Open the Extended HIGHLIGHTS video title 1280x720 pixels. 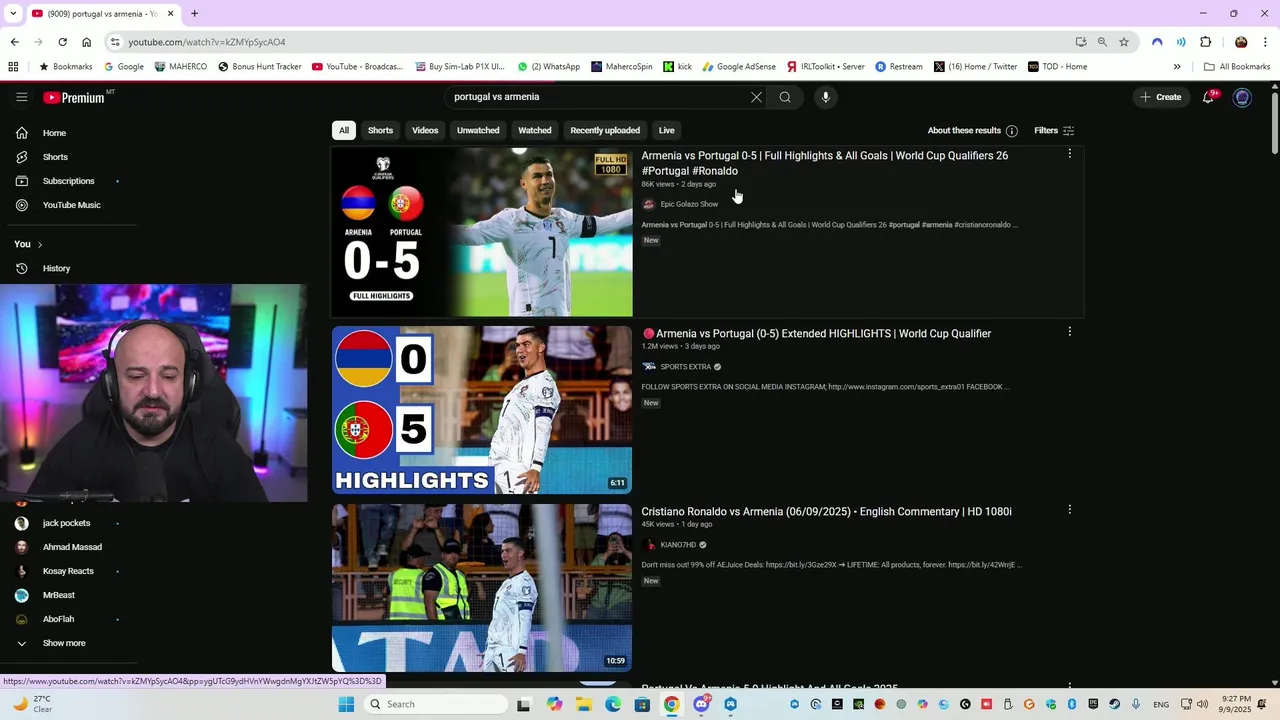coord(816,334)
